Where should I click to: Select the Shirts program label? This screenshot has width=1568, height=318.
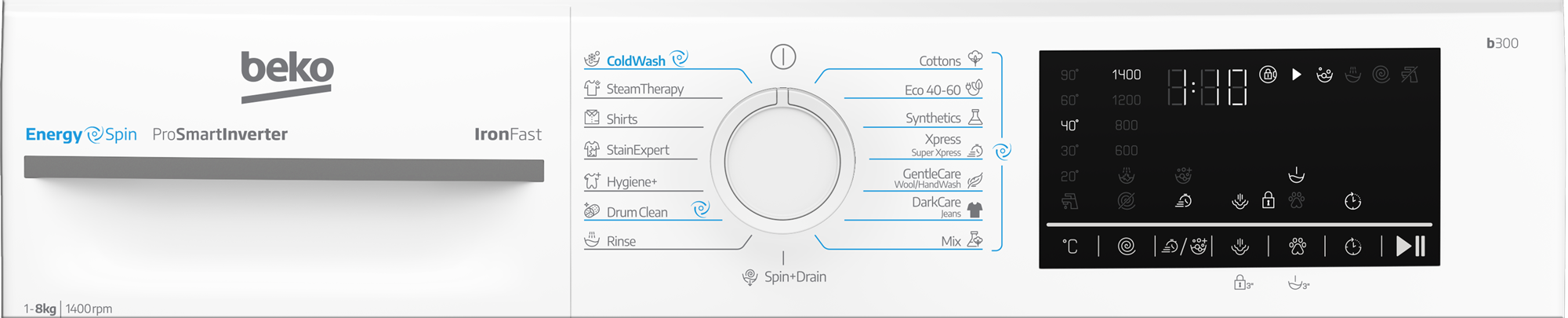point(622,119)
